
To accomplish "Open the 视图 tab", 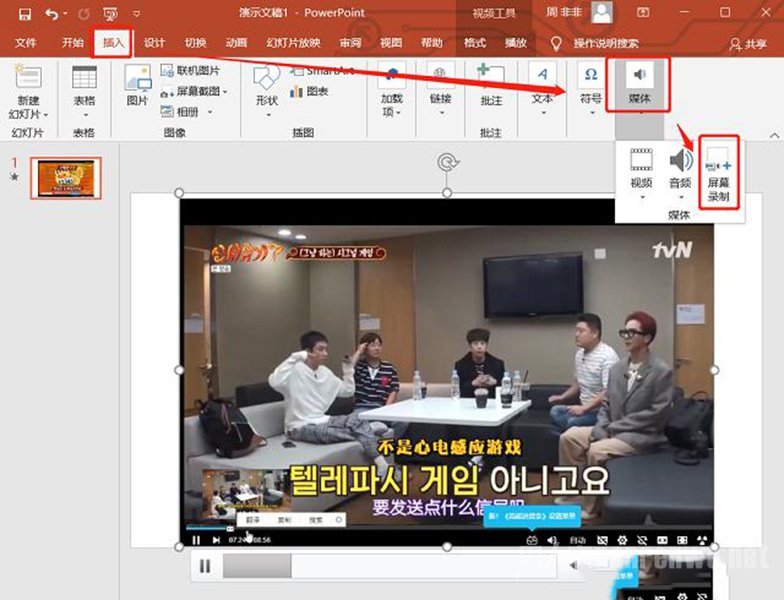I will tap(390, 43).
